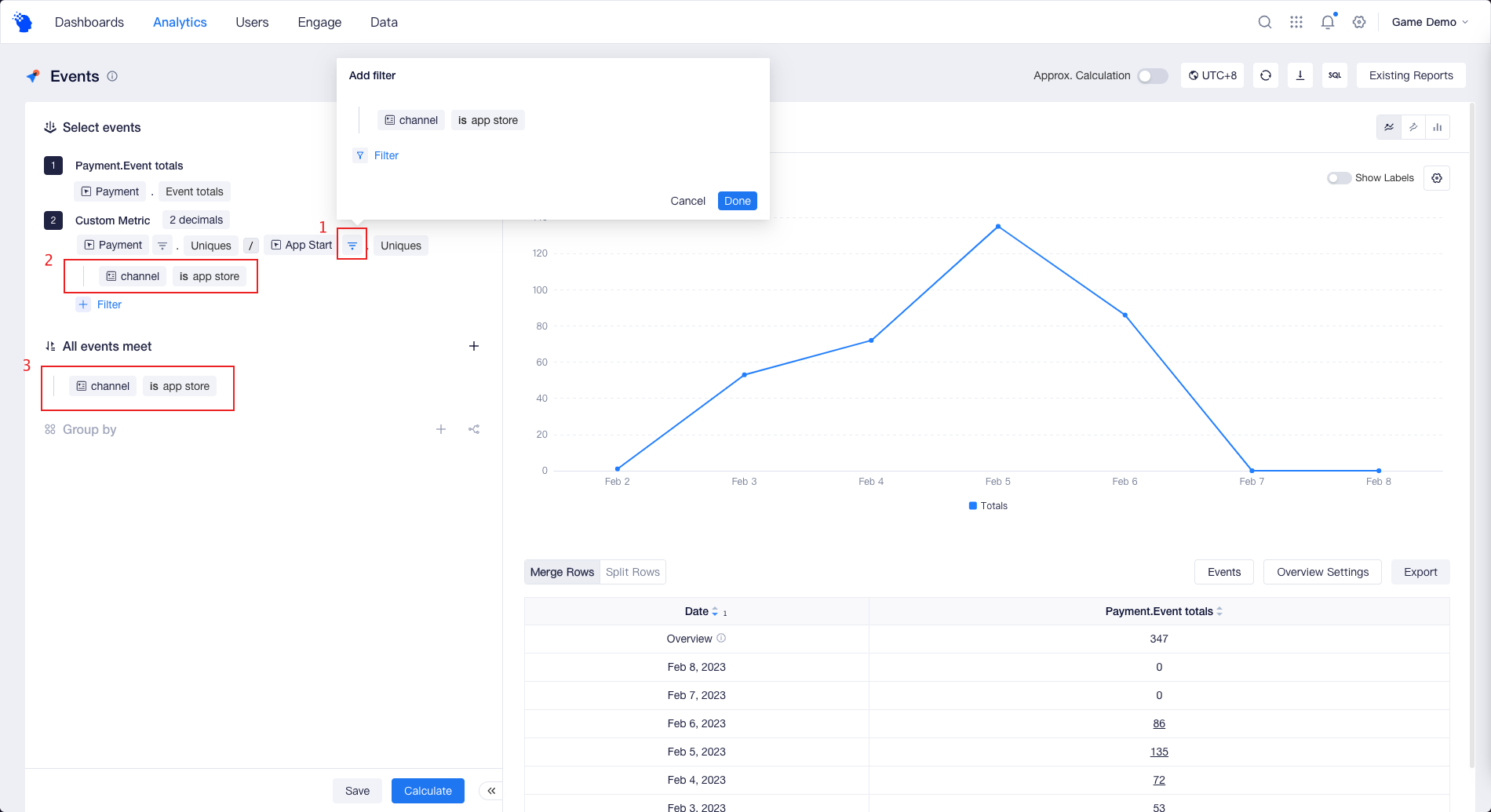Open the SQL query view
The image size is (1491, 812).
click(x=1334, y=75)
